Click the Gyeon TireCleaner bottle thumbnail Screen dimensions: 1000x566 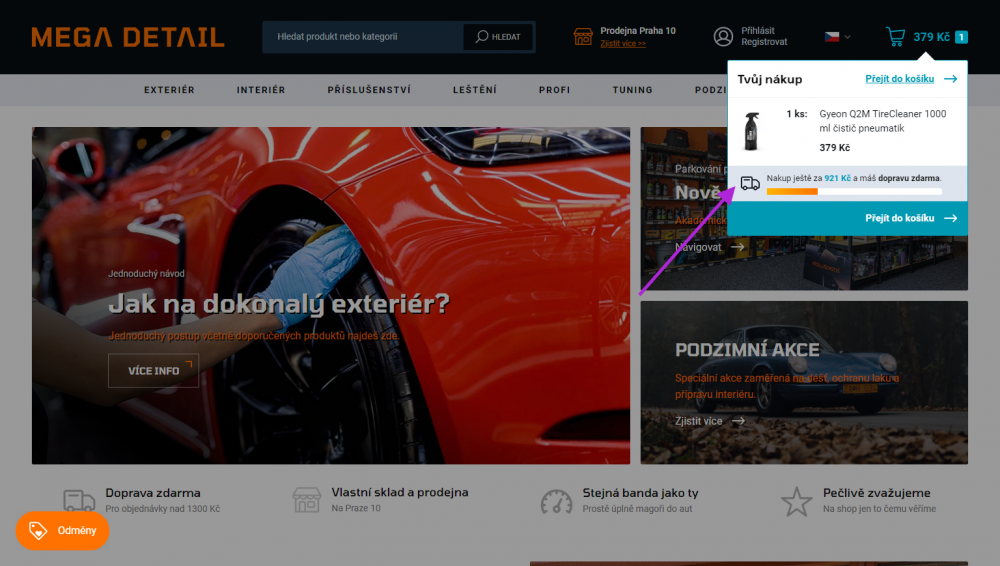coord(751,131)
